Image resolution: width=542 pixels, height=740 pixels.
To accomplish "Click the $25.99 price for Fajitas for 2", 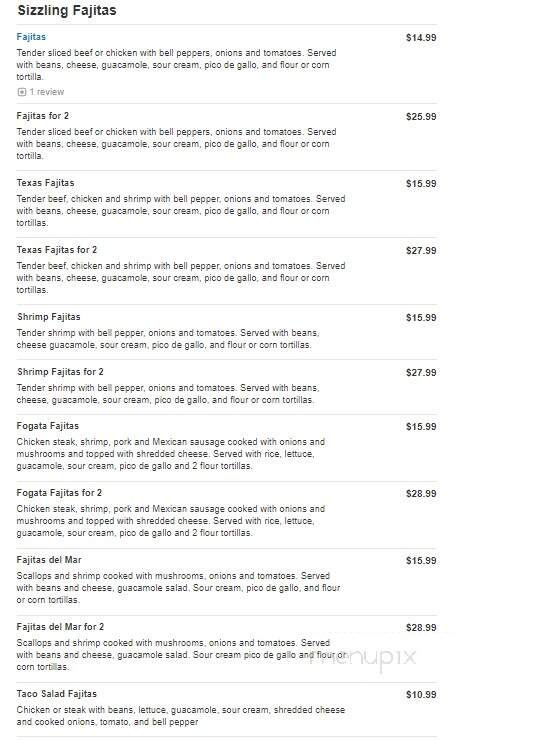I will [x=421, y=117].
